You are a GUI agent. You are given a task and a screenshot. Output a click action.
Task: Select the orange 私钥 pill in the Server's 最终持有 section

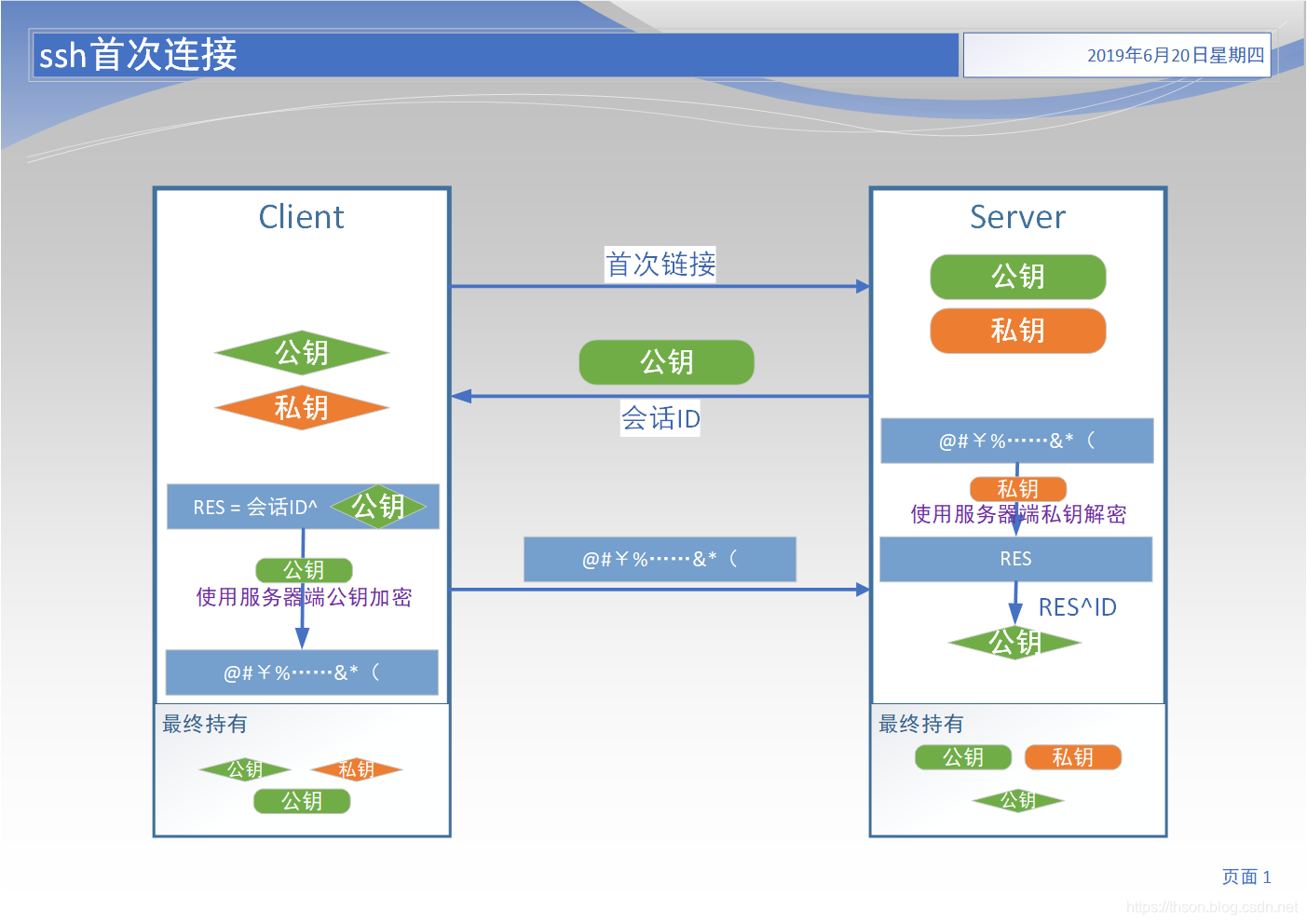[1073, 757]
